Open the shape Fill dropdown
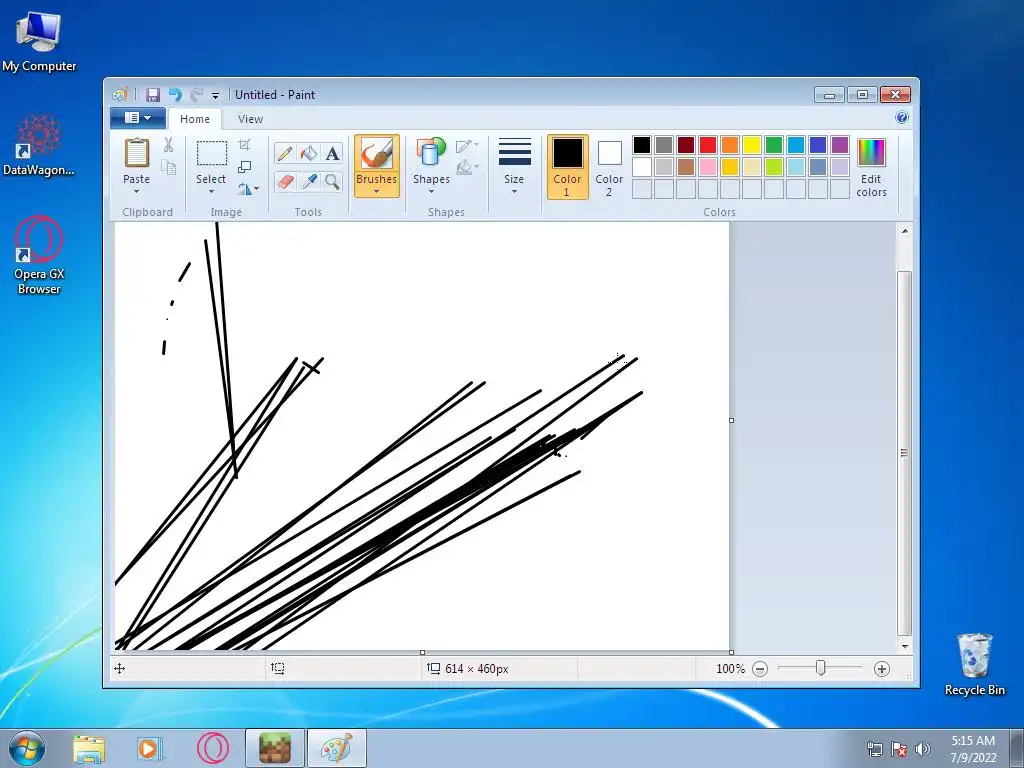Viewport: 1024px width, 768px height. pyautogui.click(x=467, y=168)
